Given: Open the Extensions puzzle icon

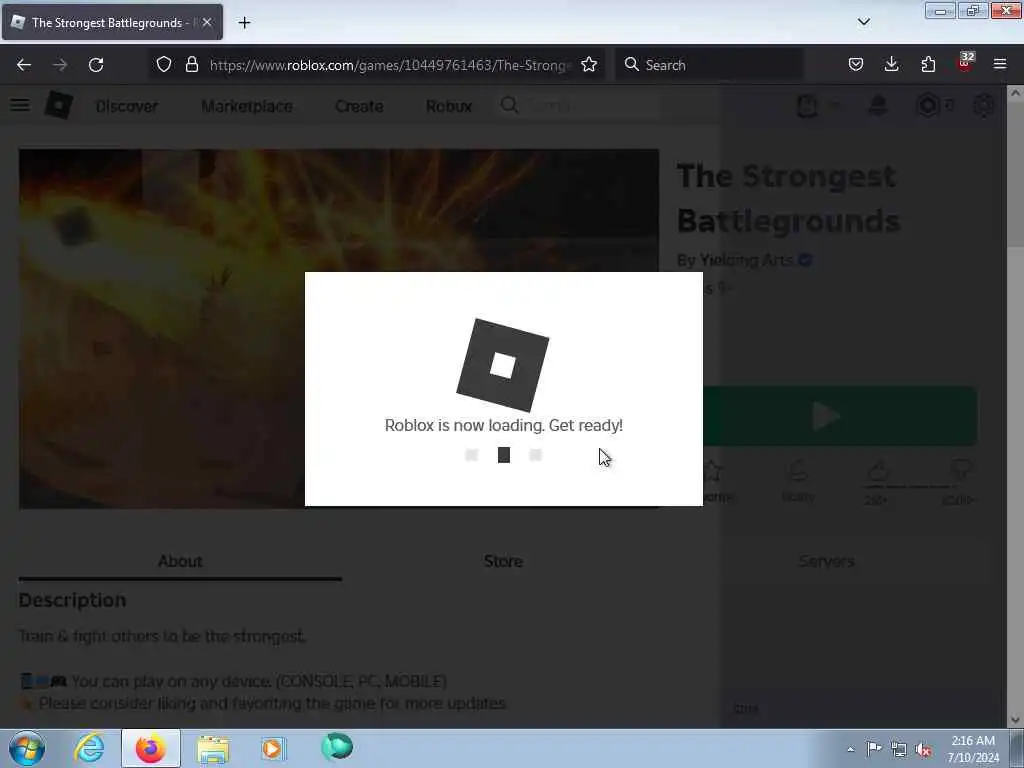Looking at the screenshot, I should point(928,65).
